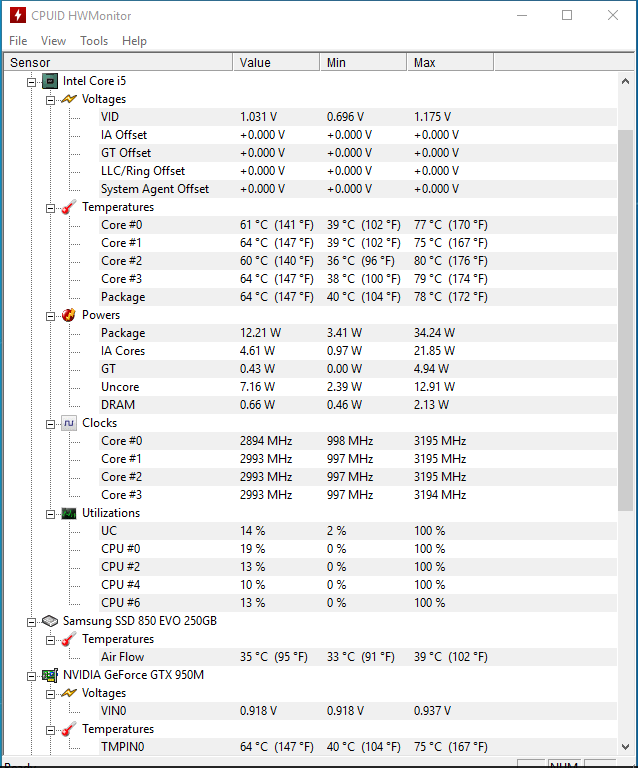Click the 80 °C max value for Core #2
This screenshot has height=768, width=638.
click(450, 261)
